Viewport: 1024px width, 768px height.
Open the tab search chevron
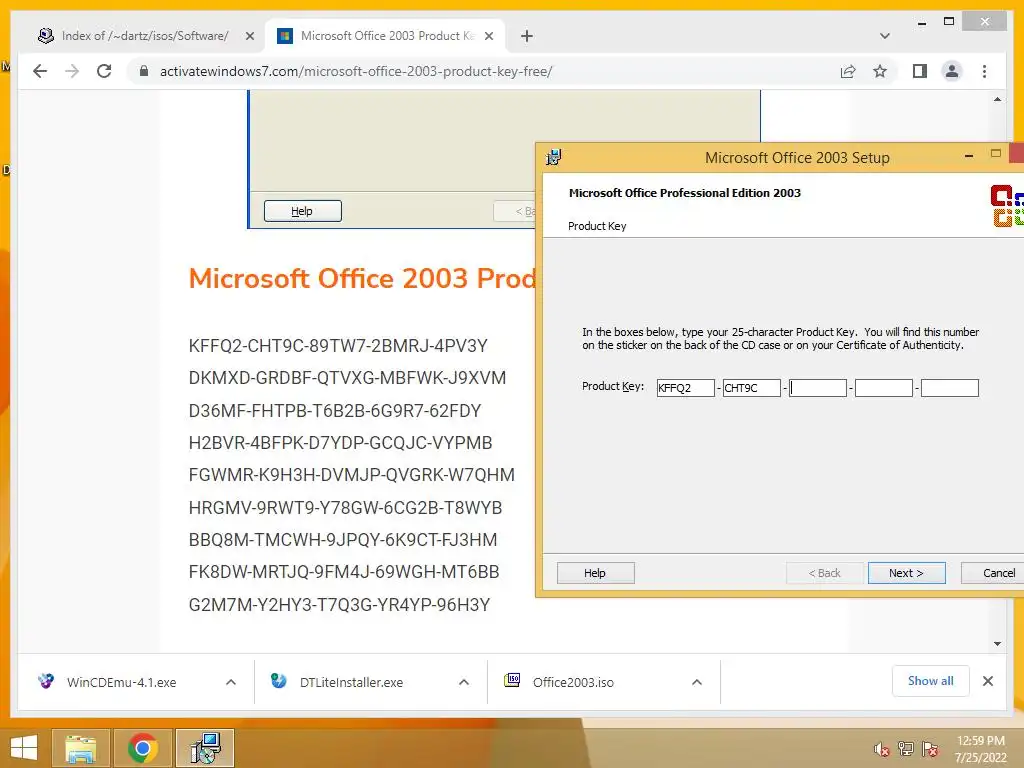[x=885, y=36]
